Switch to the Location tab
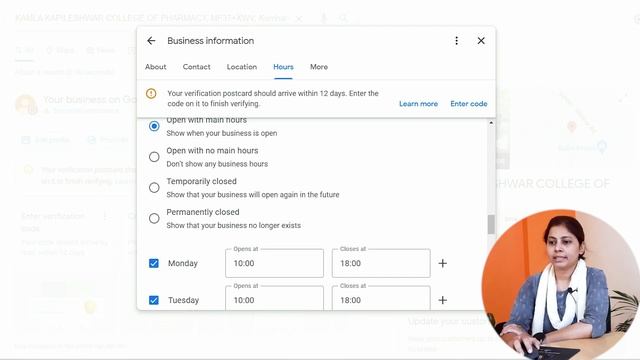This screenshot has width=640, height=360. point(242,67)
